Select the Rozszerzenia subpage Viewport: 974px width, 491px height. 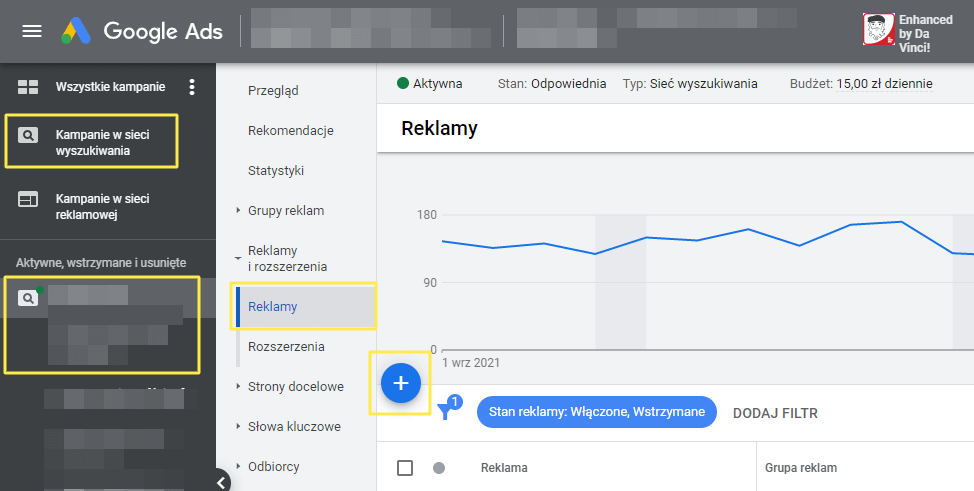tap(288, 346)
